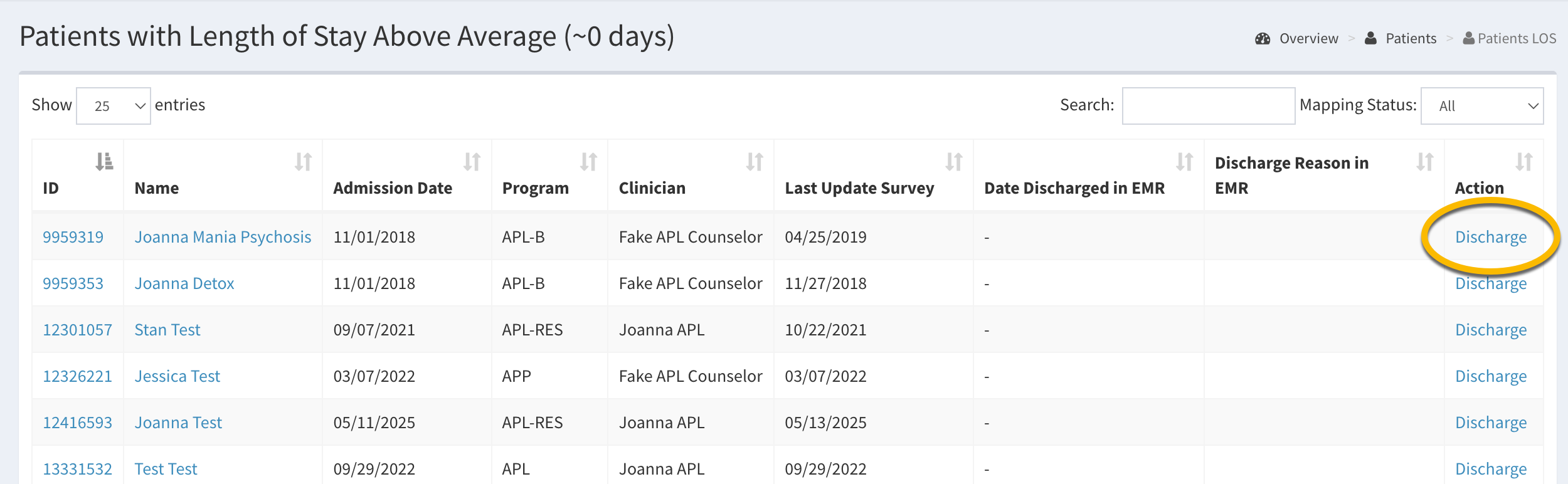Sort the Clinician column using its icon
The image size is (1568, 484).
(x=755, y=162)
